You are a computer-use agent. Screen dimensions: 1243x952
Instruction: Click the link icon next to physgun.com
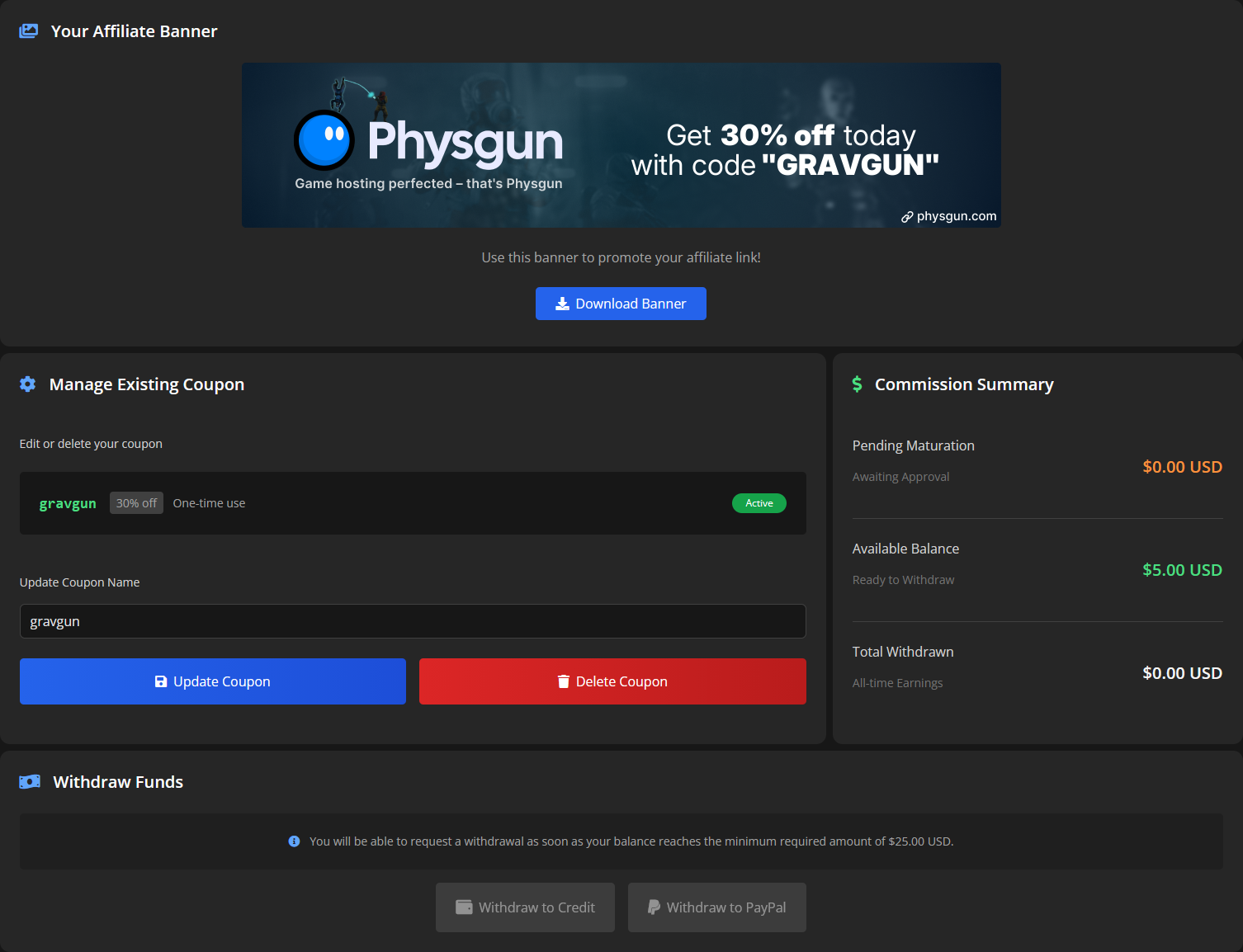click(x=907, y=217)
